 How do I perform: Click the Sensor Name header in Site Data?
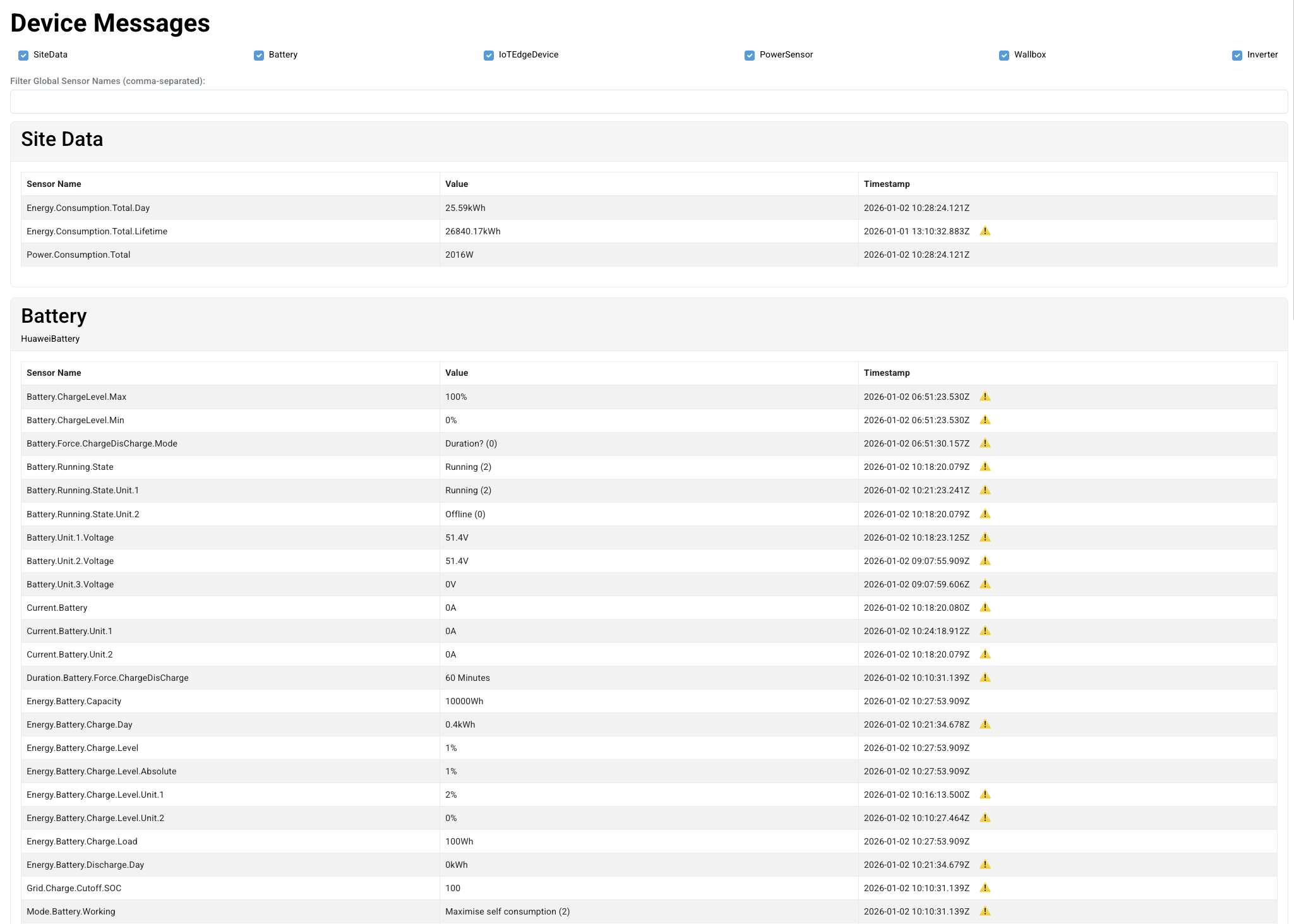pos(54,184)
